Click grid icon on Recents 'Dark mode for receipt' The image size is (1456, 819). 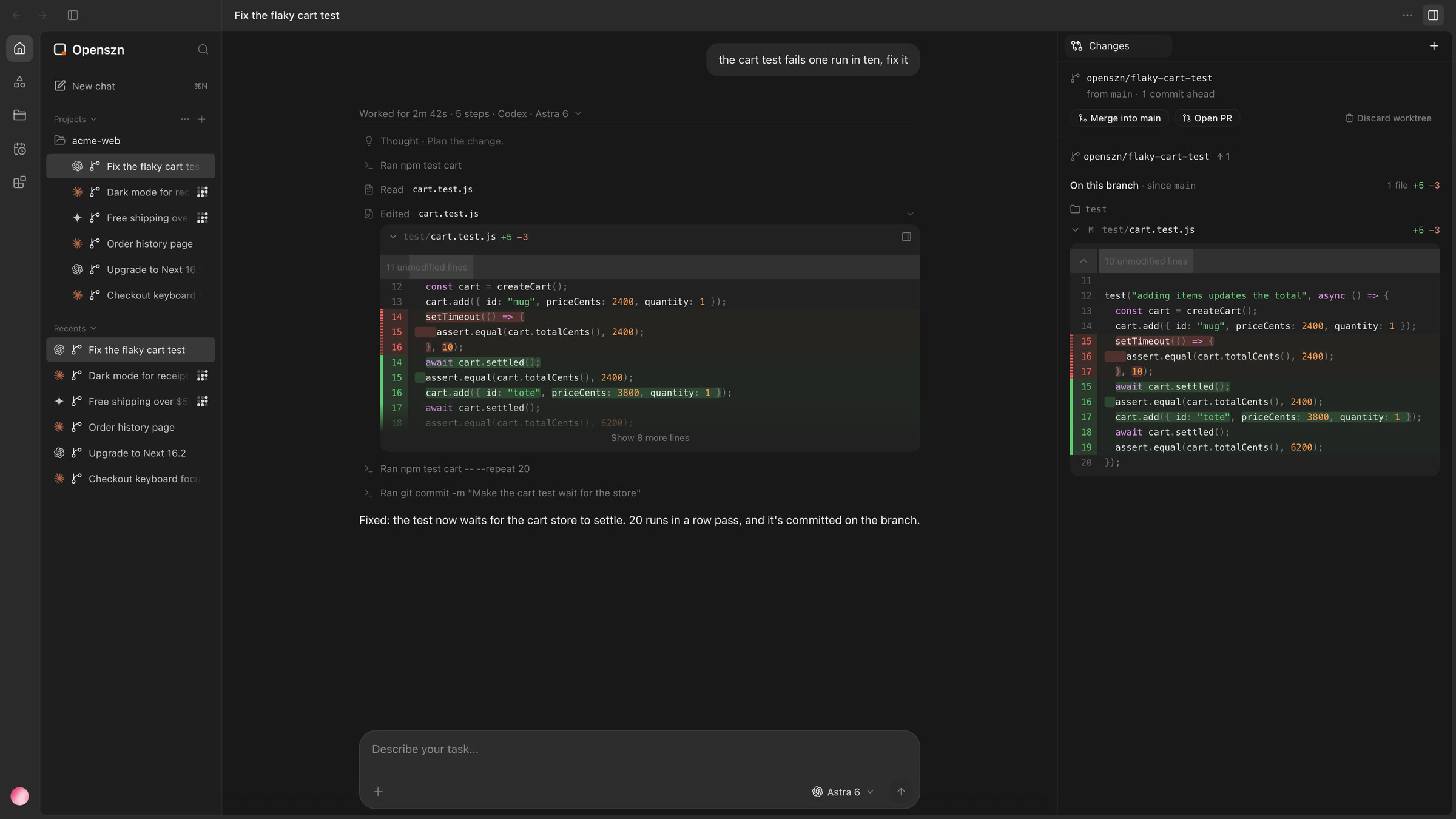pyautogui.click(x=203, y=376)
